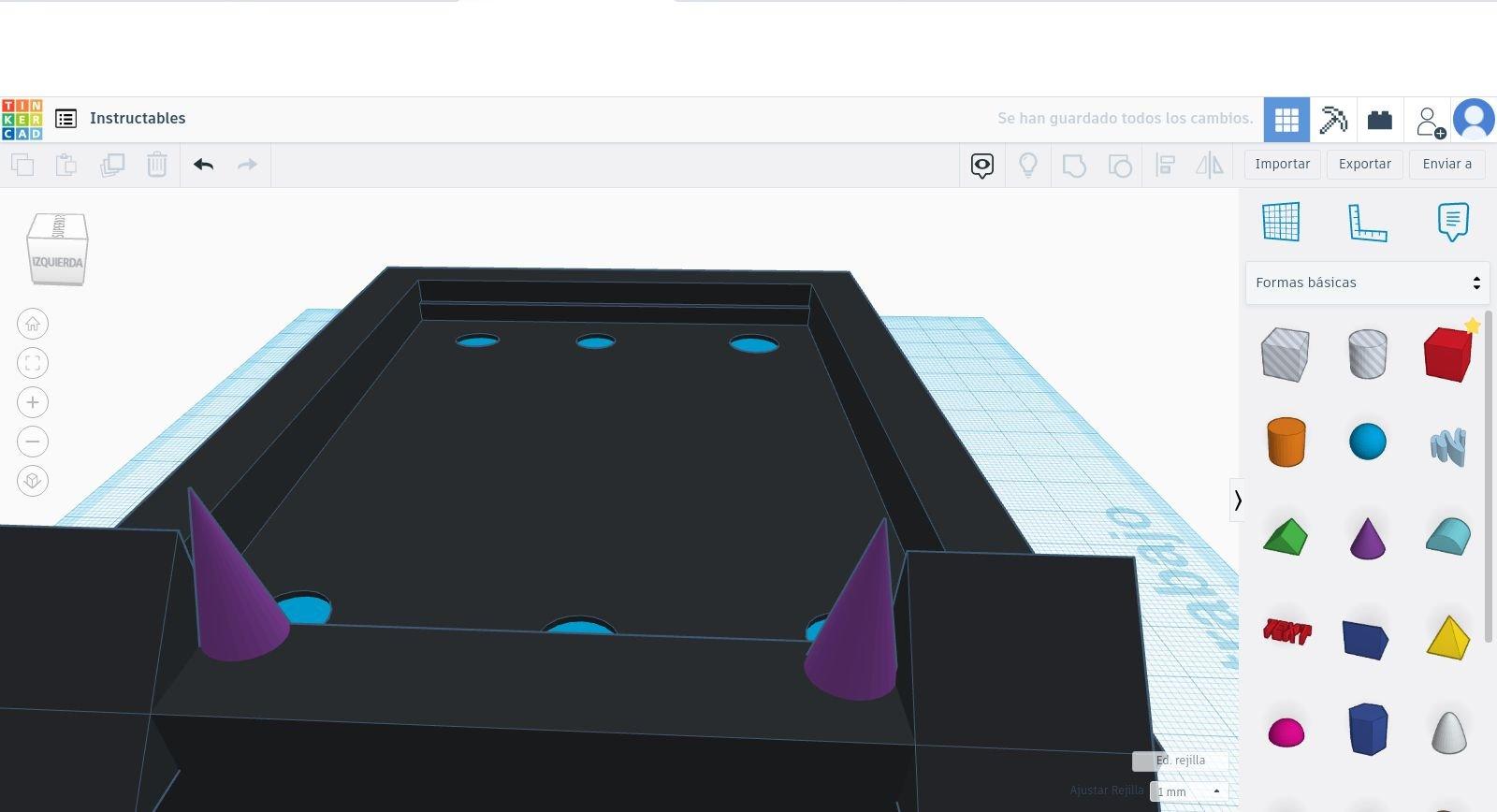Select the magenta Half Sphere shape
Screen dimensions: 1497x812
(x=1286, y=732)
